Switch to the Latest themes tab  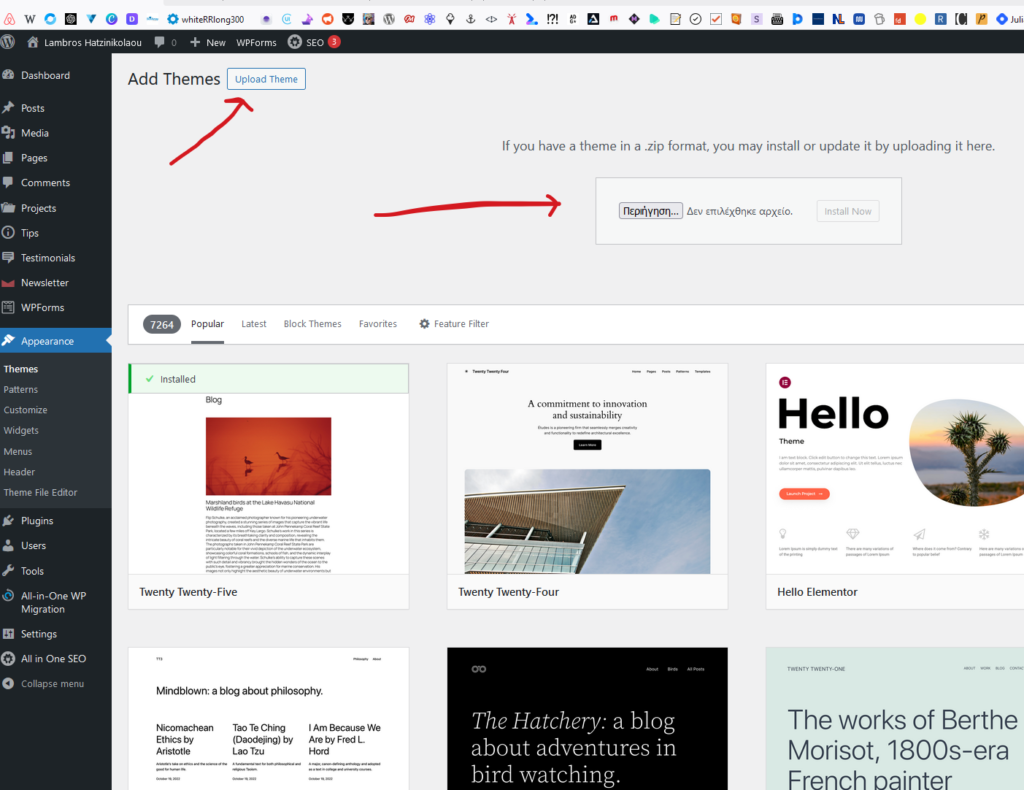coord(254,324)
